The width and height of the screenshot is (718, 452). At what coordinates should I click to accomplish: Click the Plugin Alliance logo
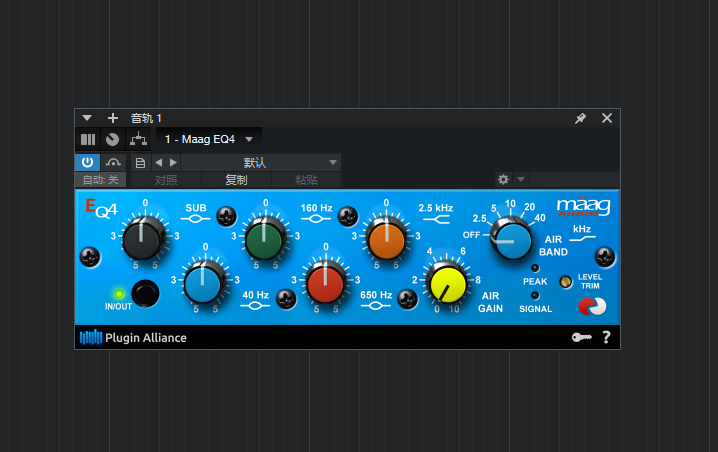133,338
